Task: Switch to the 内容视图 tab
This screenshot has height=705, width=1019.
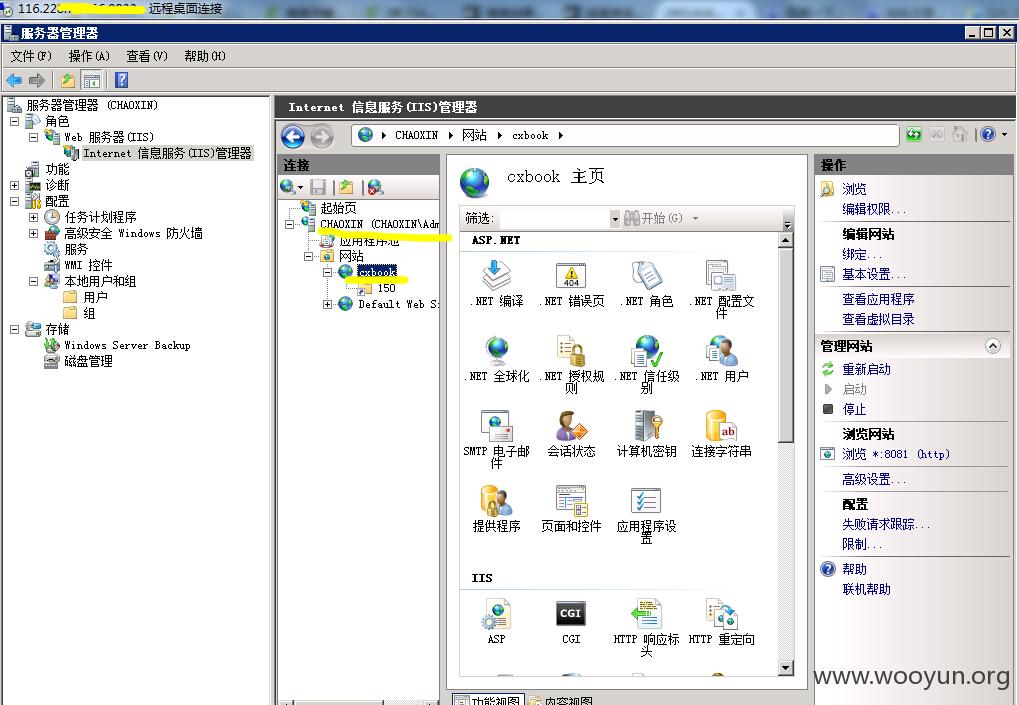Action: [x=560, y=699]
